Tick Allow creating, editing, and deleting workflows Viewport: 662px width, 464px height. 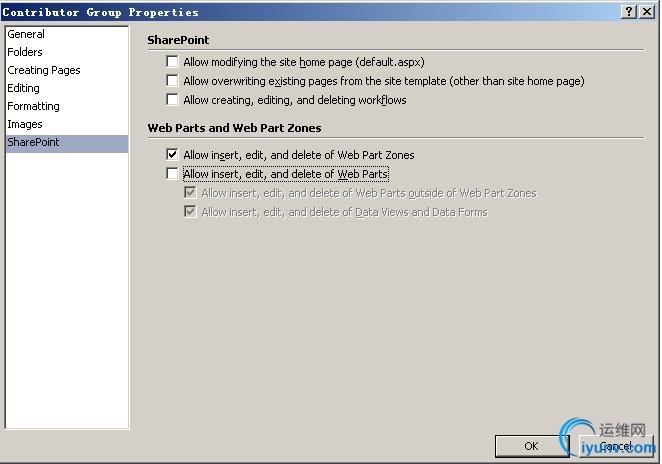tap(172, 100)
